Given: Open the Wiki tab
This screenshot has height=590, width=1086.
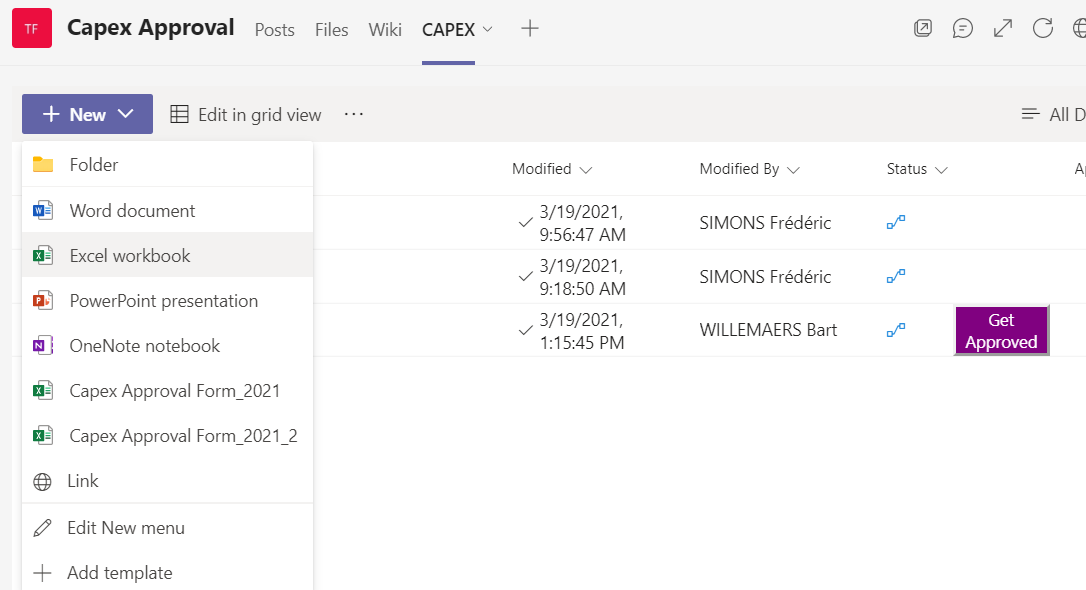Looking at the screenshot, I should tap(385, 30).
